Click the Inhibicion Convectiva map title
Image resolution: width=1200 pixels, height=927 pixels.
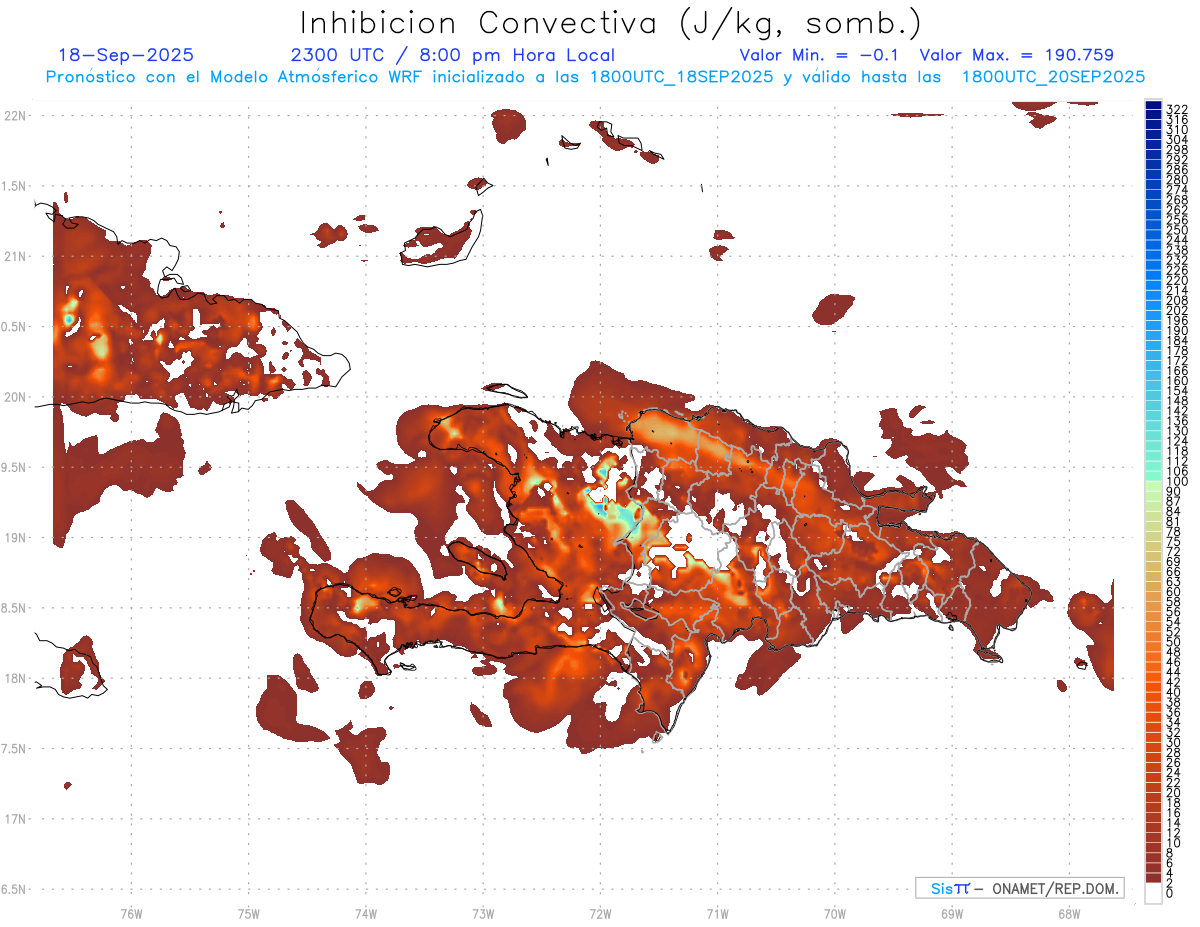tap(611, 22)
